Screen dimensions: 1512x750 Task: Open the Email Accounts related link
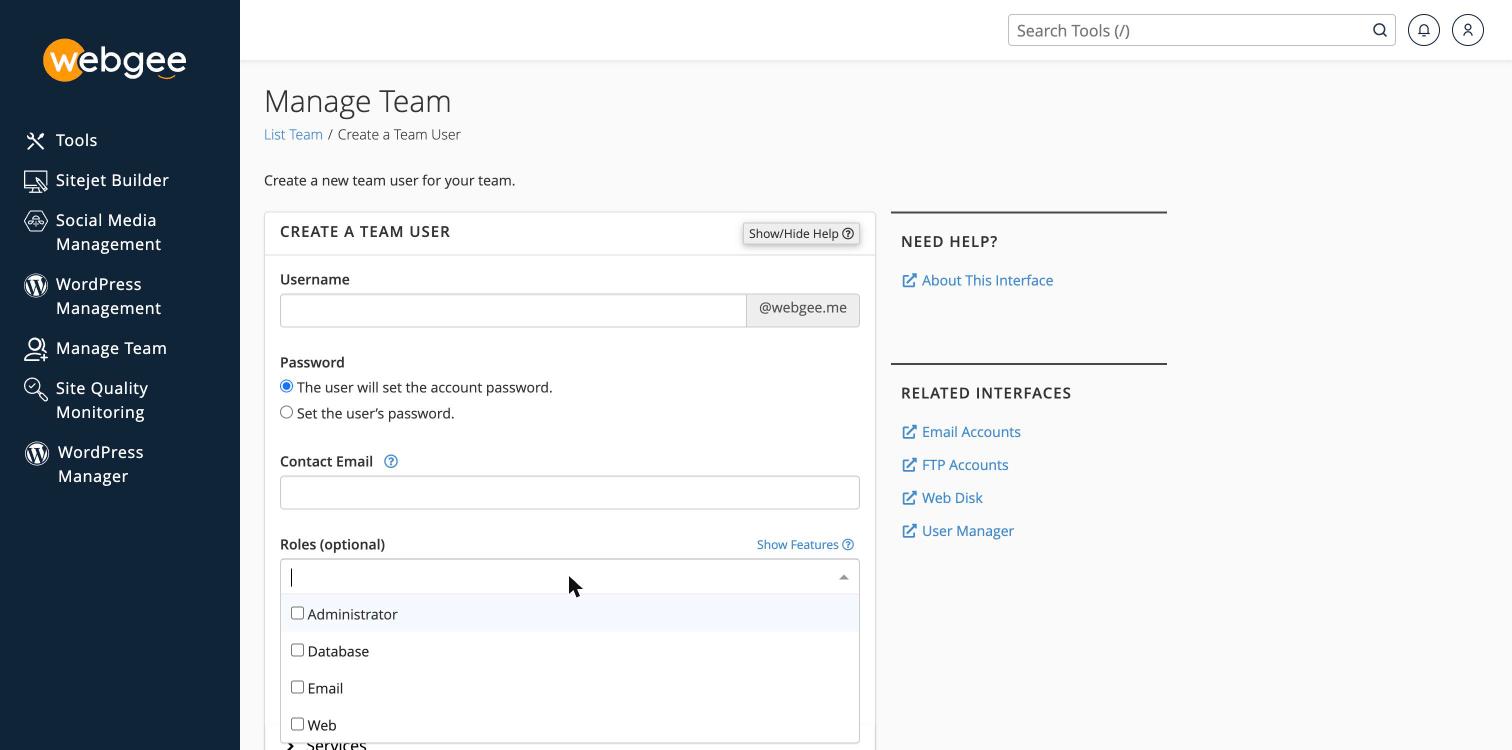[971, 432]
